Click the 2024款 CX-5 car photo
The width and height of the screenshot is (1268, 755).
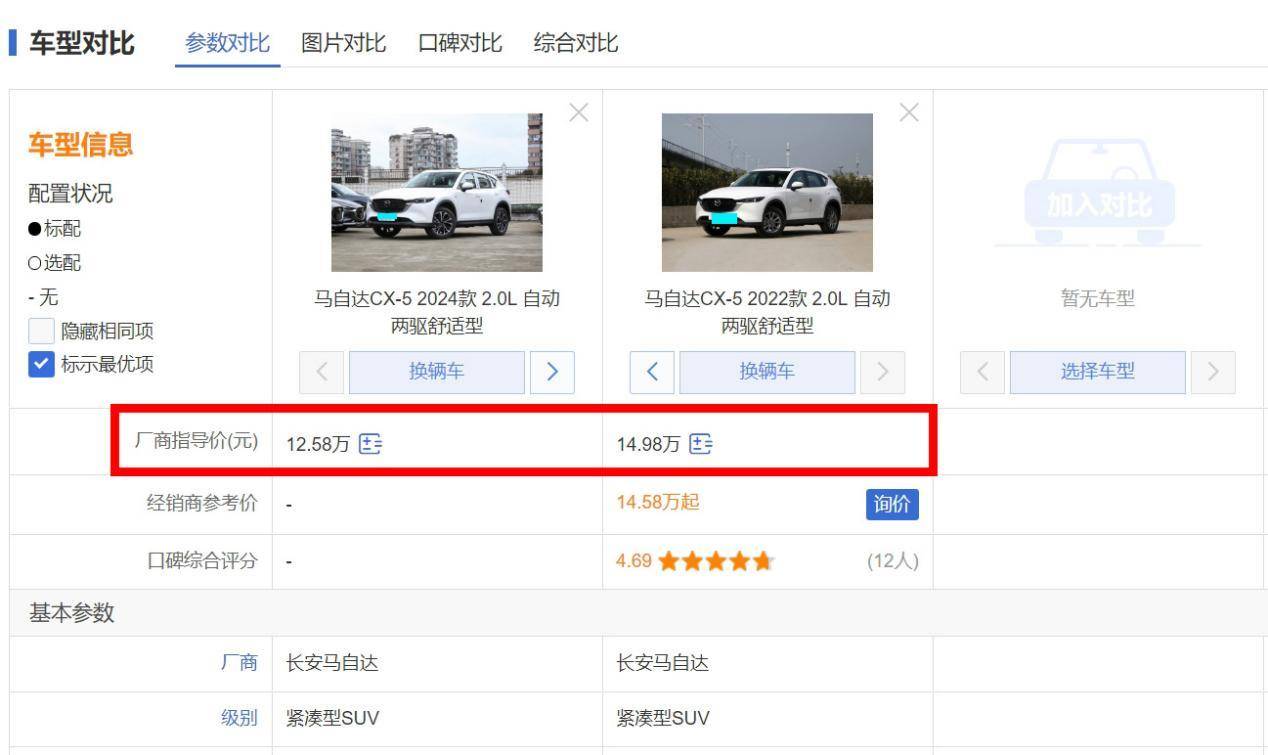pyautogui.click(x=436, y=192)
